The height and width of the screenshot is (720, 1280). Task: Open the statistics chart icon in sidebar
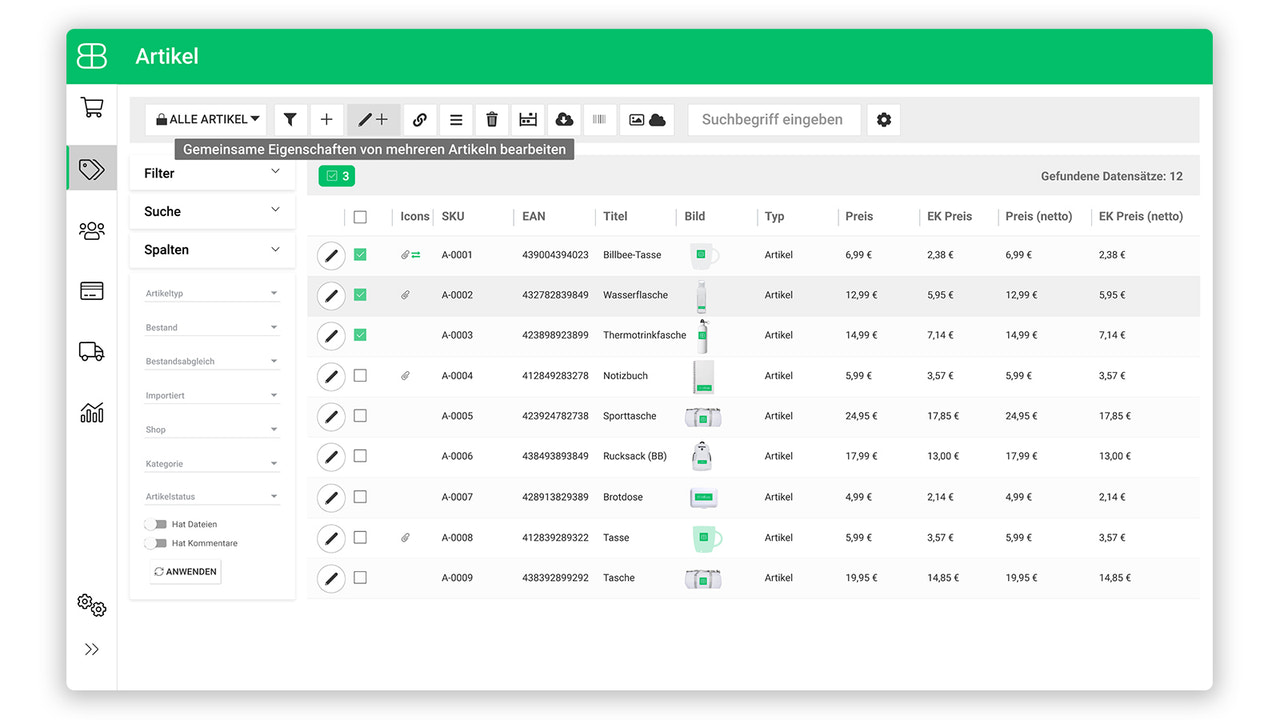click(91, 412)
